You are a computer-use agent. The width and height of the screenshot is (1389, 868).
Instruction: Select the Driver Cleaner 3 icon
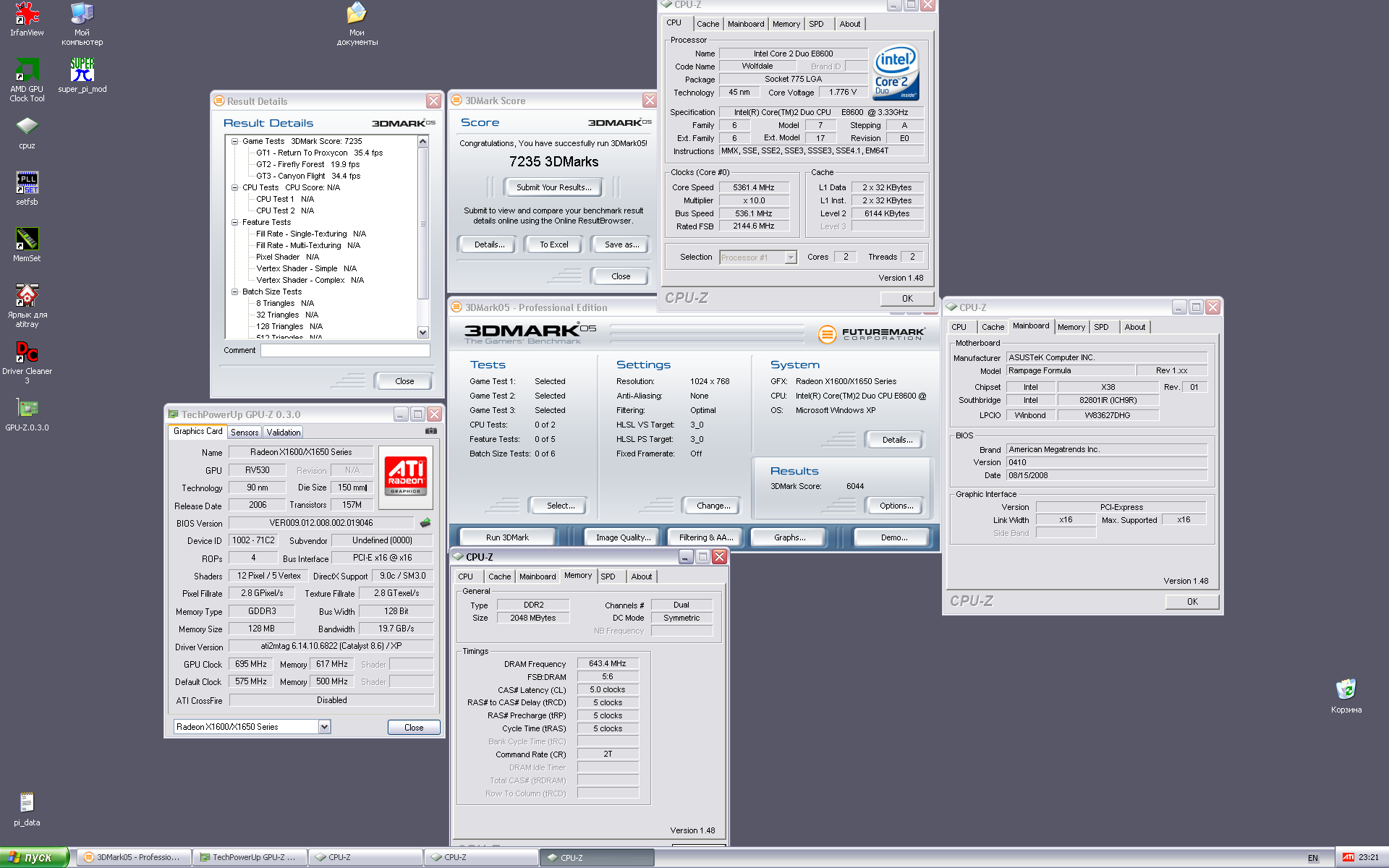27,362
